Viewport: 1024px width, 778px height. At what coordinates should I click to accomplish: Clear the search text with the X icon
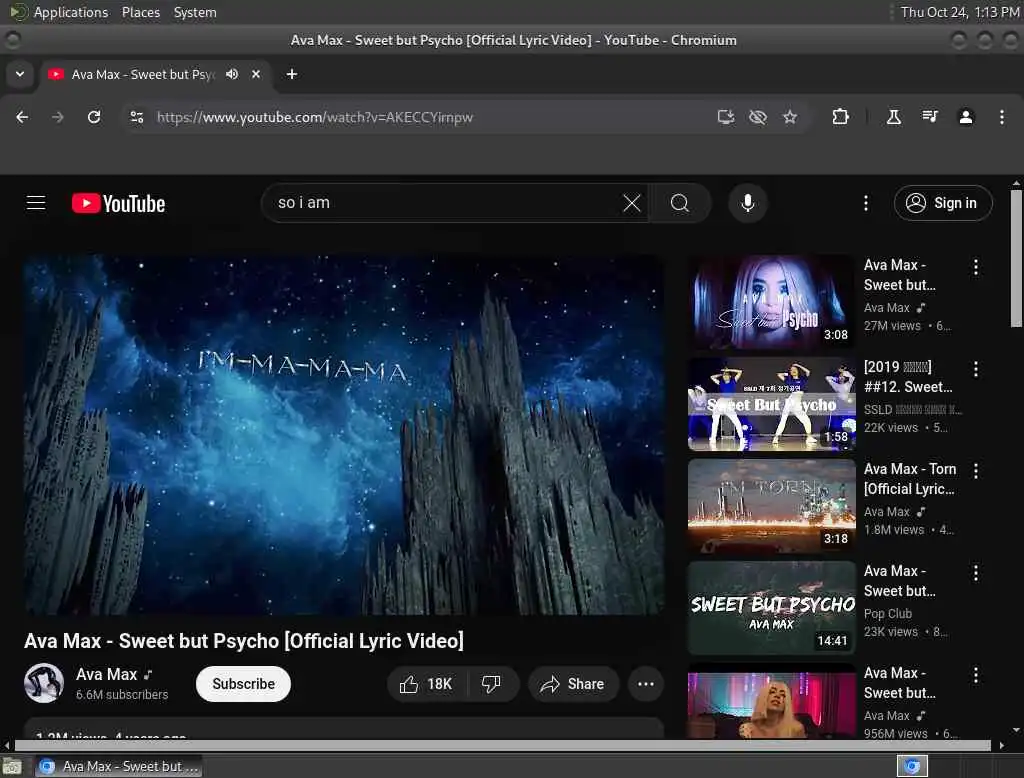(632, 203)
